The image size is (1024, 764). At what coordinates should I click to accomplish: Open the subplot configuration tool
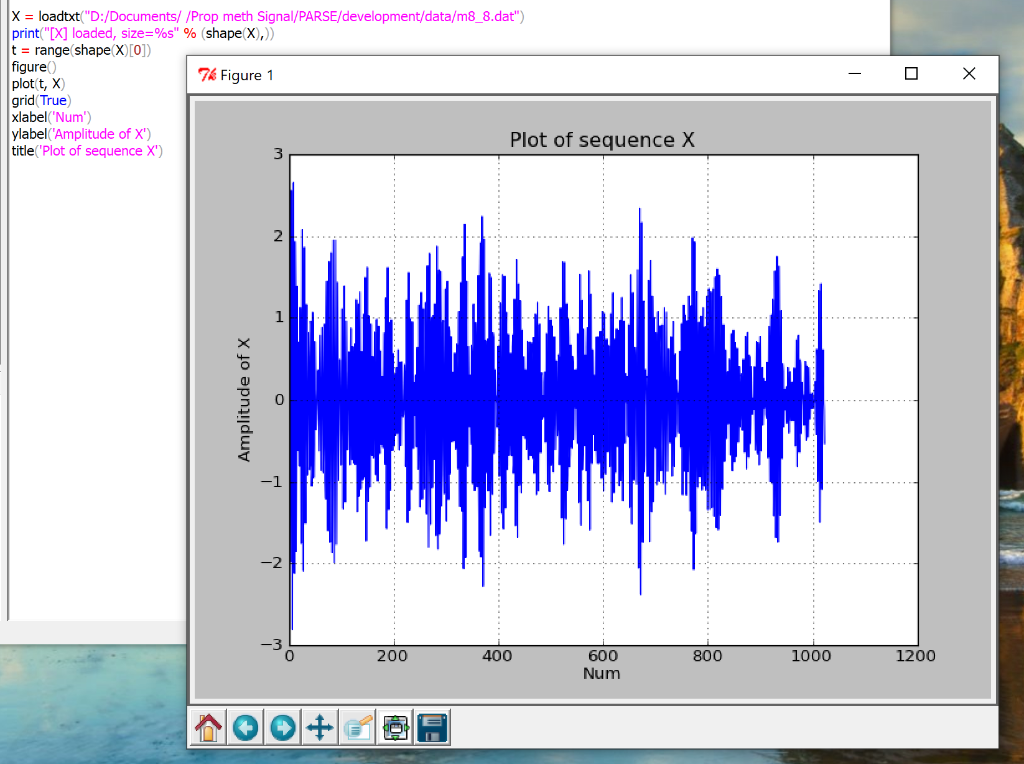point(394,727)
